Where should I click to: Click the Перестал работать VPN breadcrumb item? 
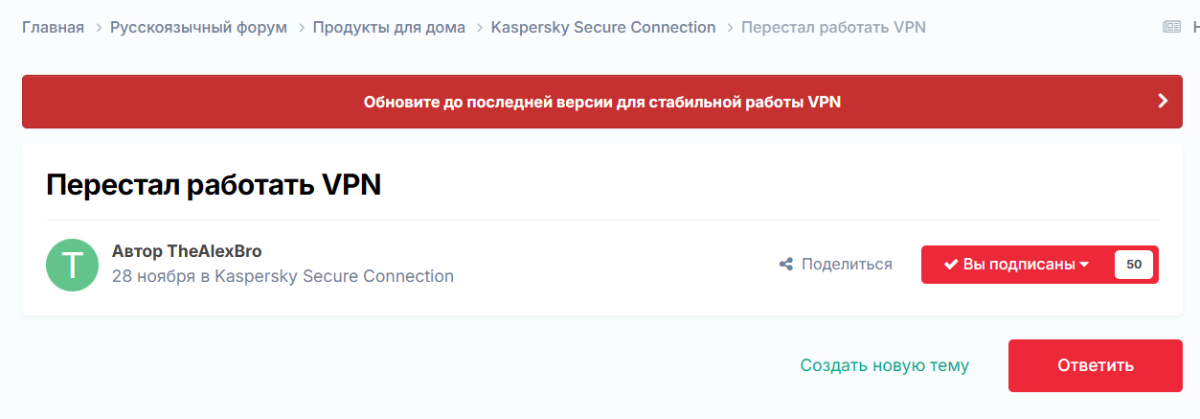[833, 27]
